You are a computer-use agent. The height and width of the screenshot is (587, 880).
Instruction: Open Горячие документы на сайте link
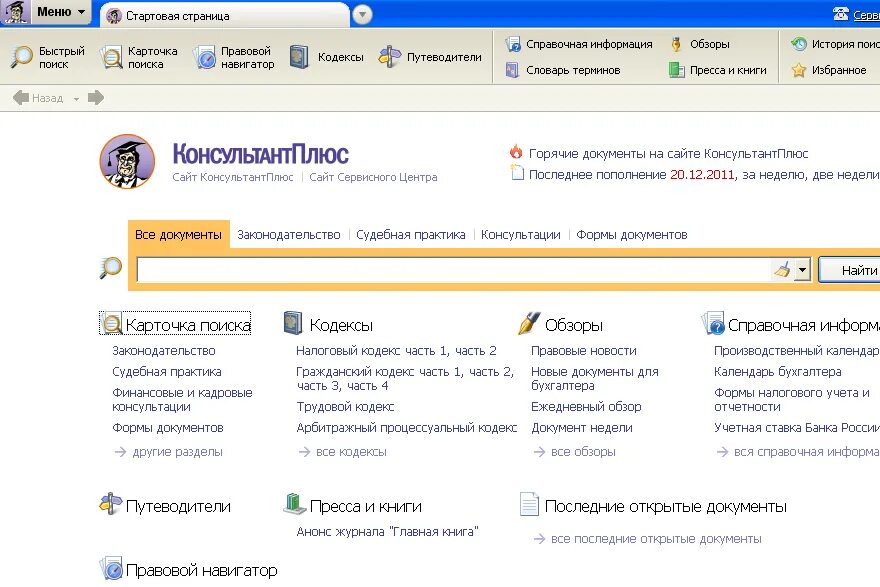[668, 153]
